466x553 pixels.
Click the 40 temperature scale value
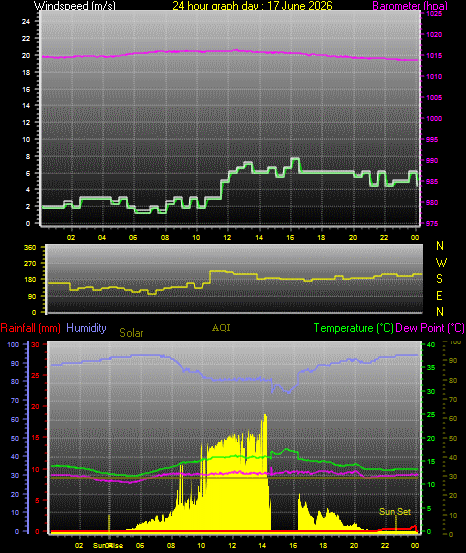[431, 344]
